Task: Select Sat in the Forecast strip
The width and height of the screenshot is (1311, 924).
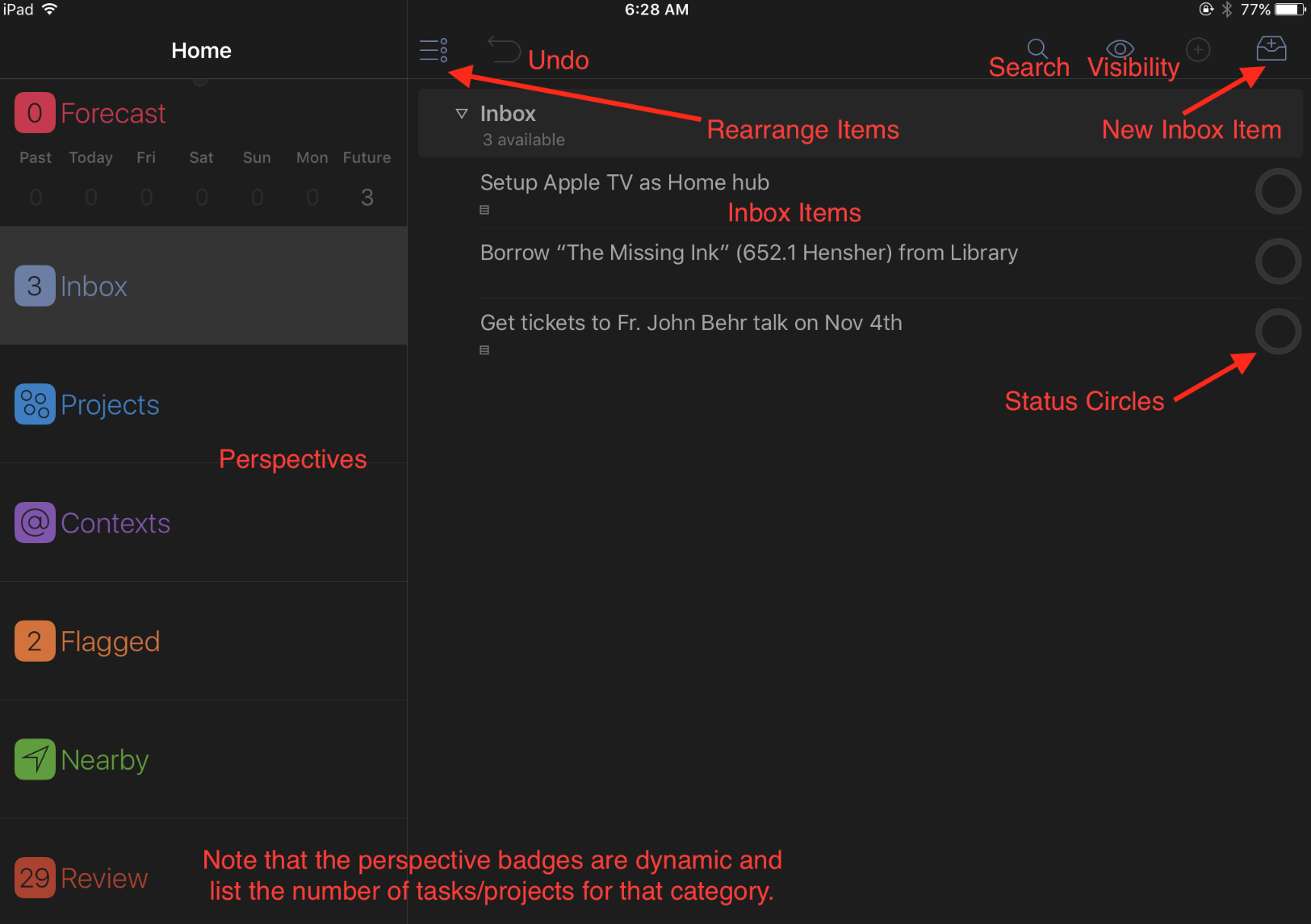Action: pyautogui.click(x=201, y=178)
